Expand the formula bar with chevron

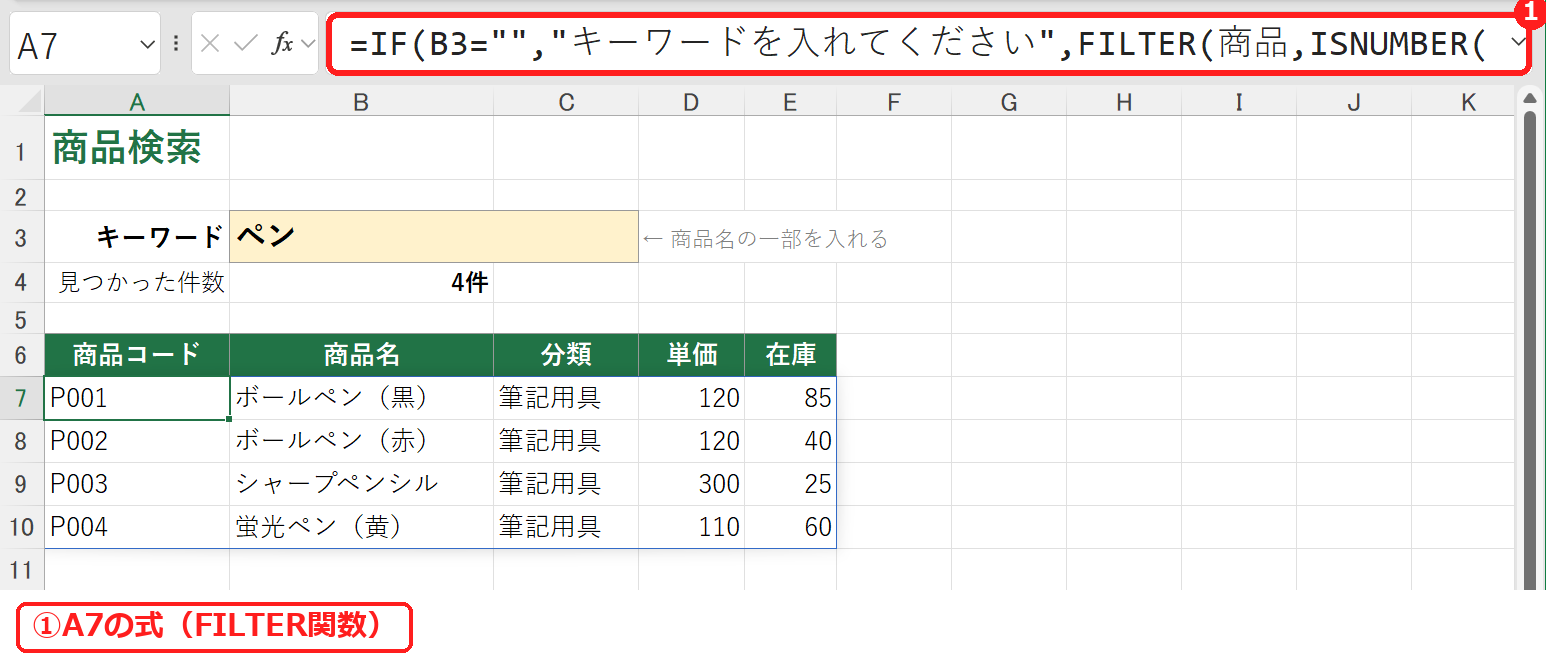coord(1518,43)
